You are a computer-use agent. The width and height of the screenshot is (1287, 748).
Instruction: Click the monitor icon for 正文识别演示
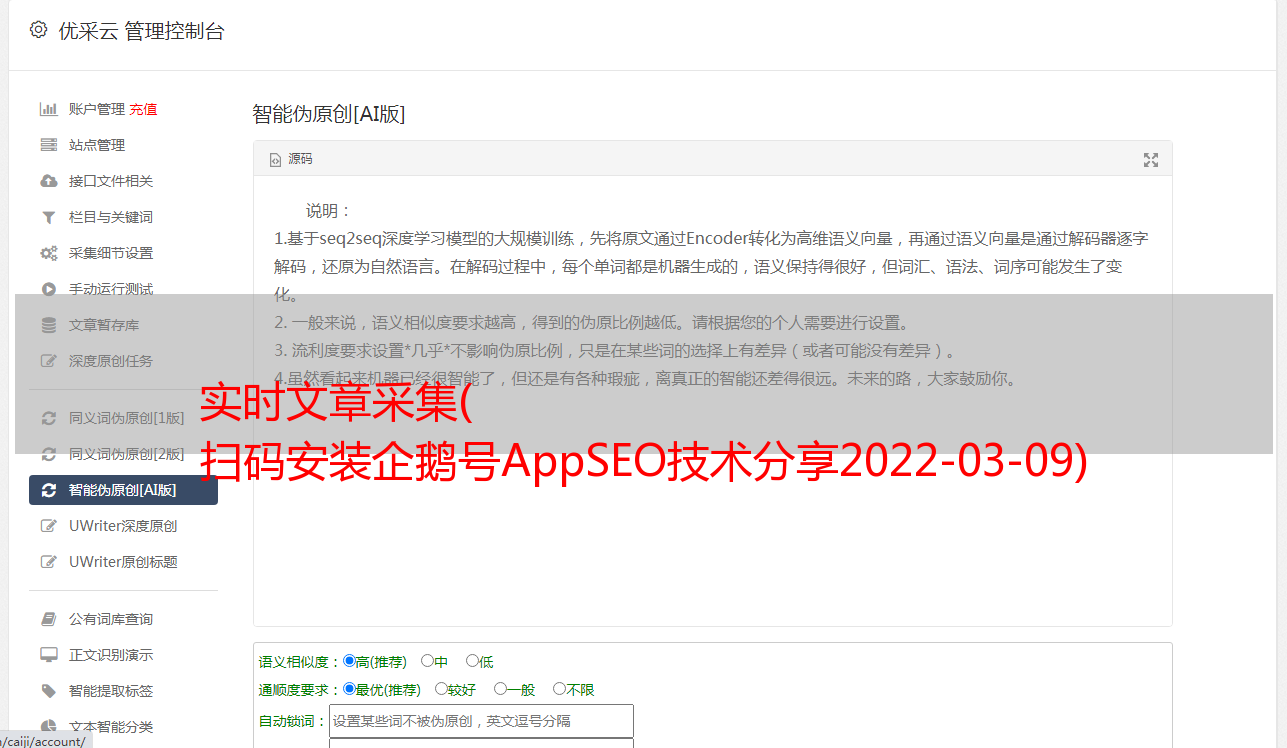tap(48, 655)
